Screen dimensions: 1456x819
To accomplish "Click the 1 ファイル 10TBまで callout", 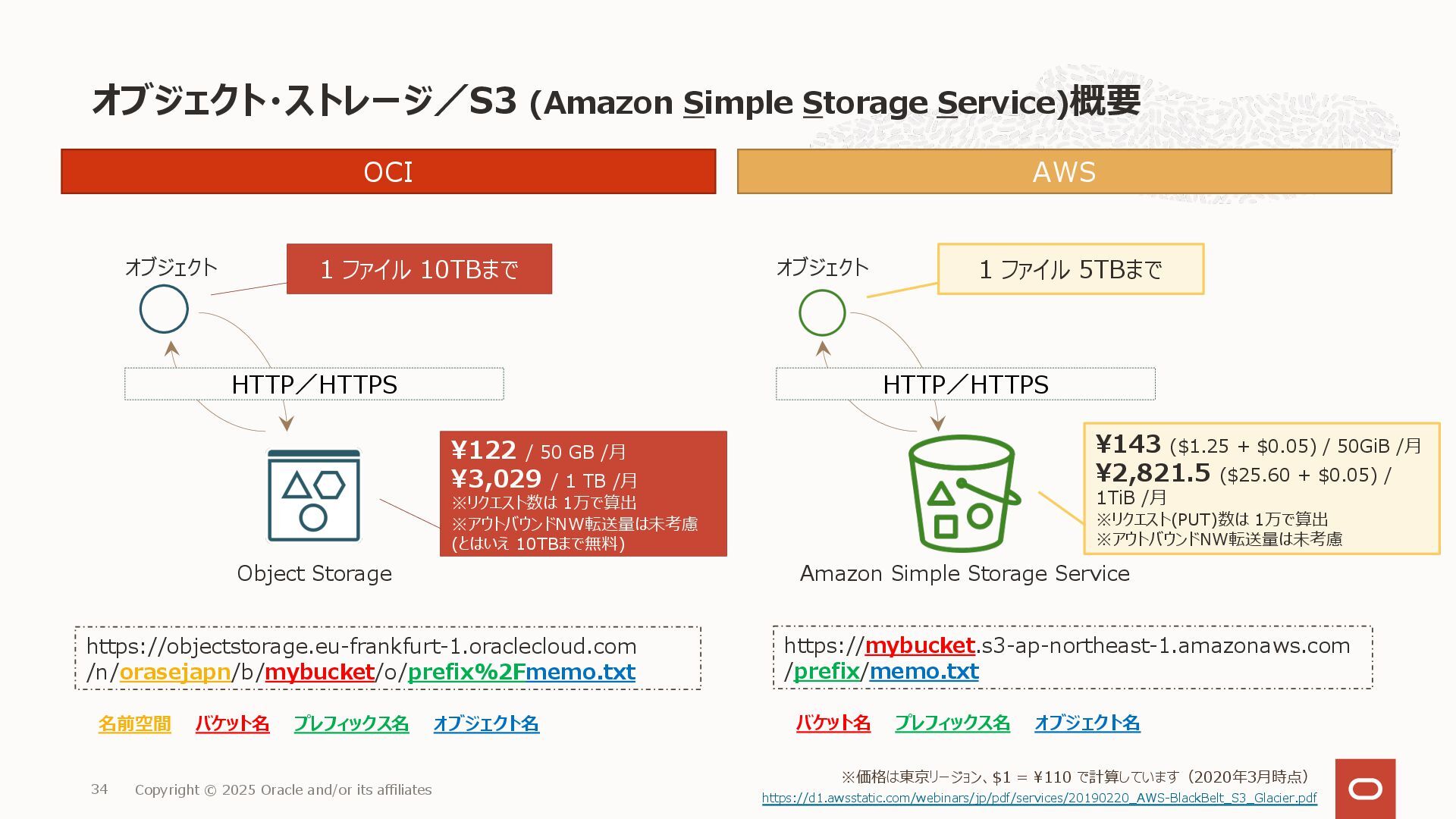I will 419,268.
